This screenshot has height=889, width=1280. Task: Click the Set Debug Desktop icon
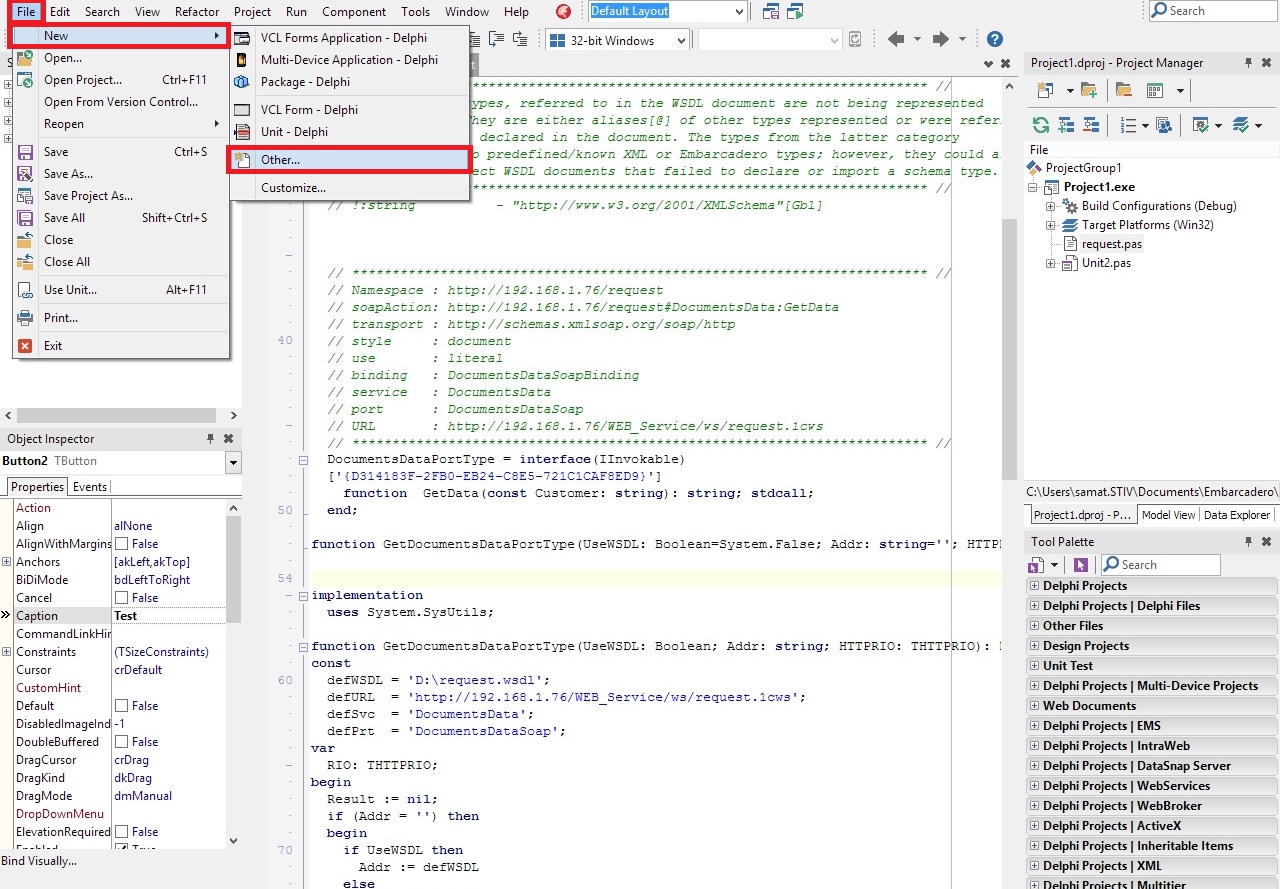click(795, 11)
